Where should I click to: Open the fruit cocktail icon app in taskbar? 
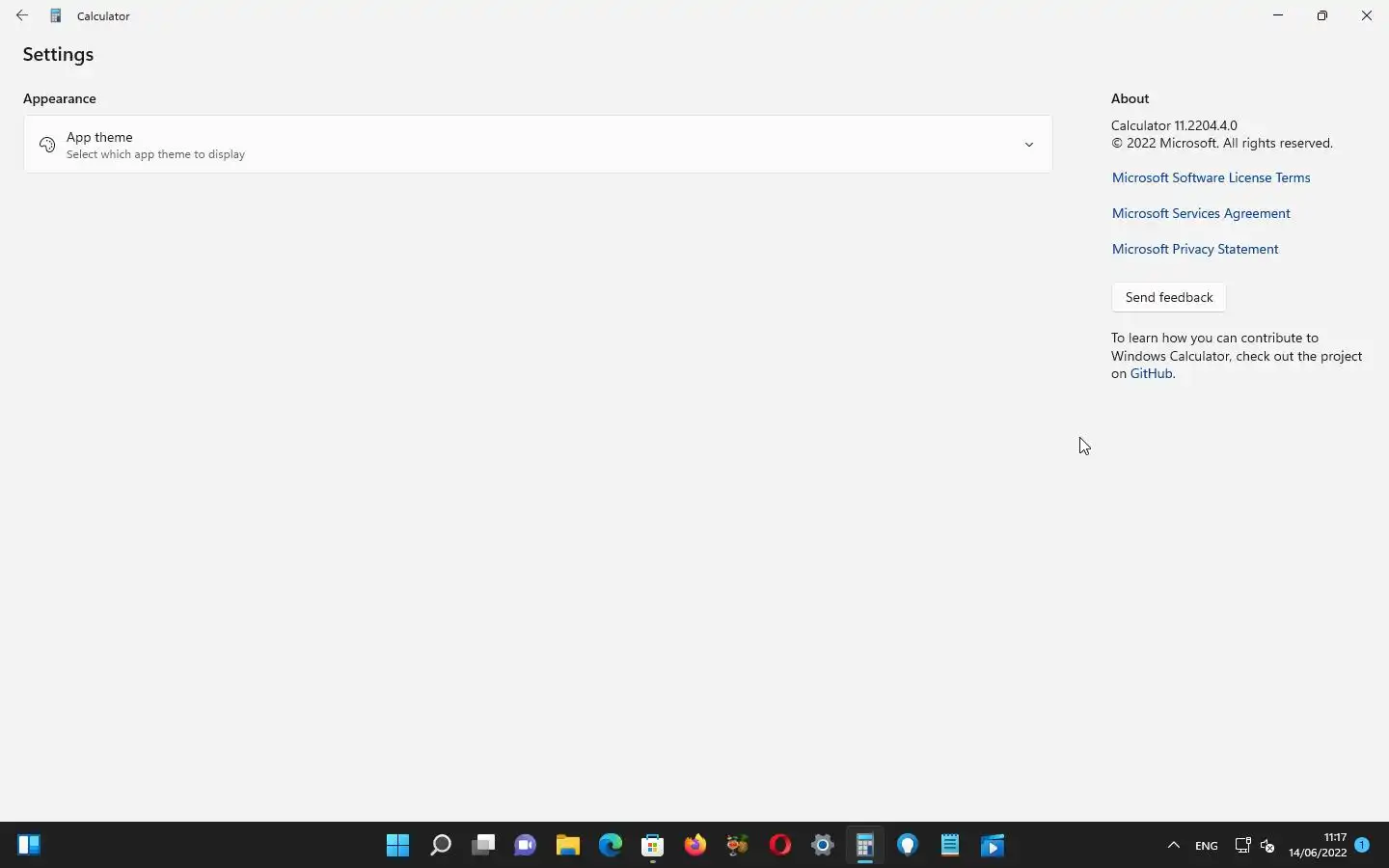[x=738, y=846]
